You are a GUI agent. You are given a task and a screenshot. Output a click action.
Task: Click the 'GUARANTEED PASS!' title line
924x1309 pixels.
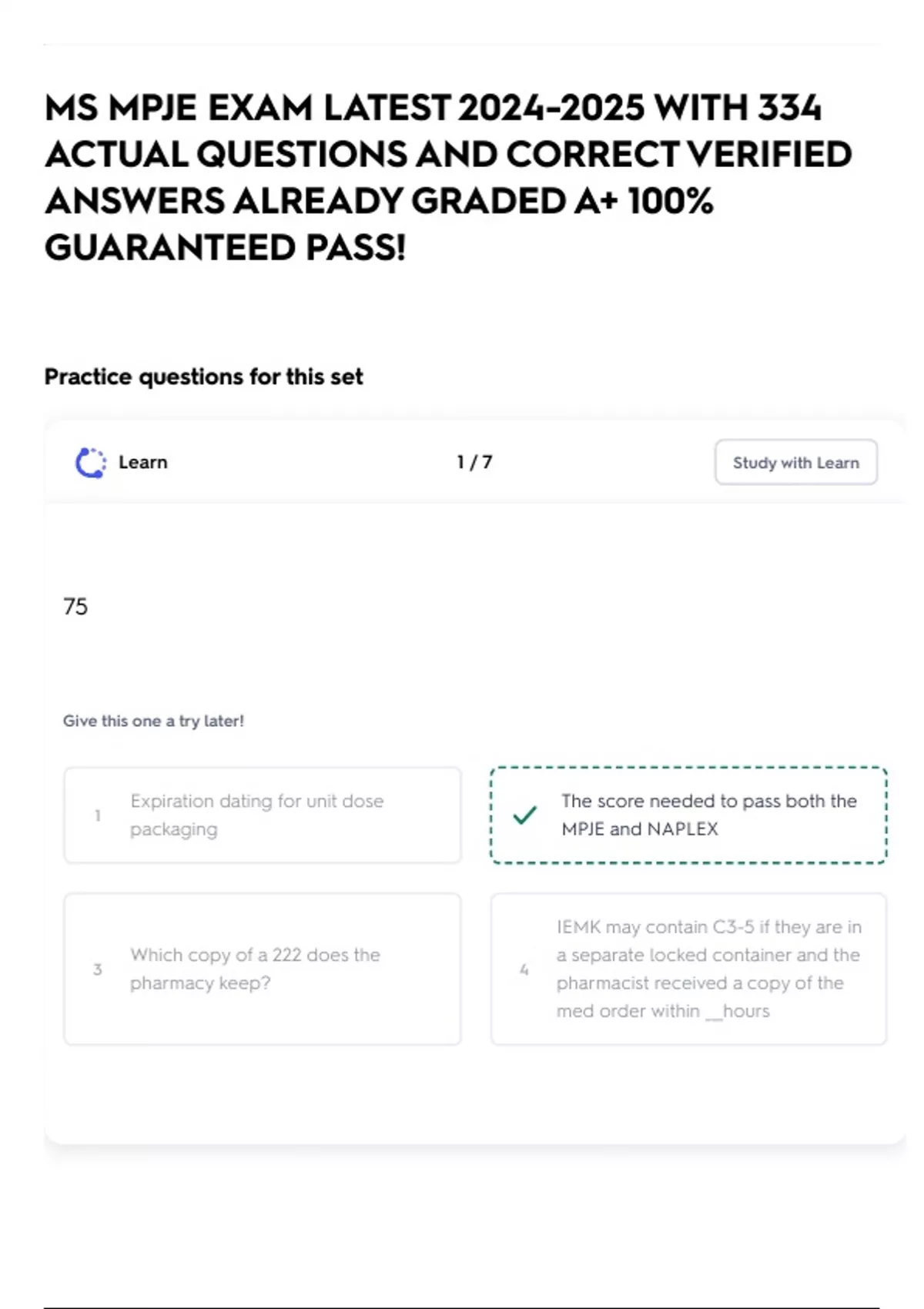(225, 247)
